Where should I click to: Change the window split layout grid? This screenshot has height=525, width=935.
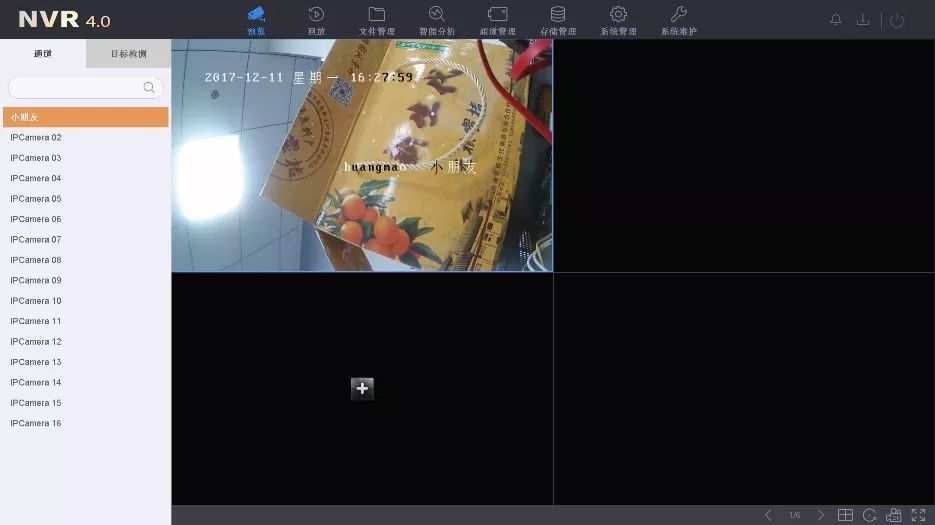point(845,515)
